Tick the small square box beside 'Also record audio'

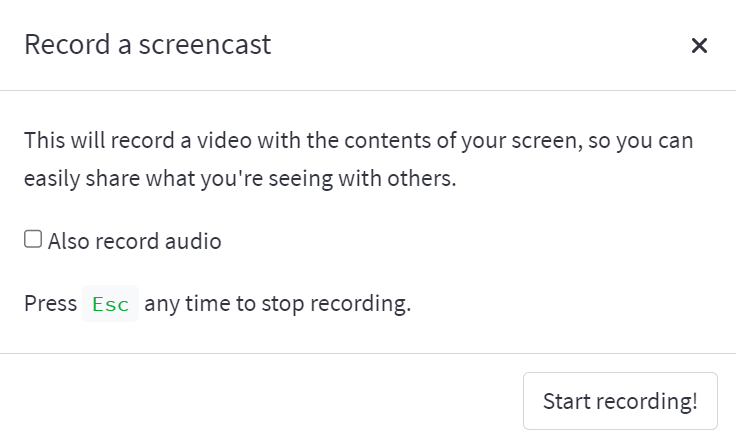coord(33,240)
